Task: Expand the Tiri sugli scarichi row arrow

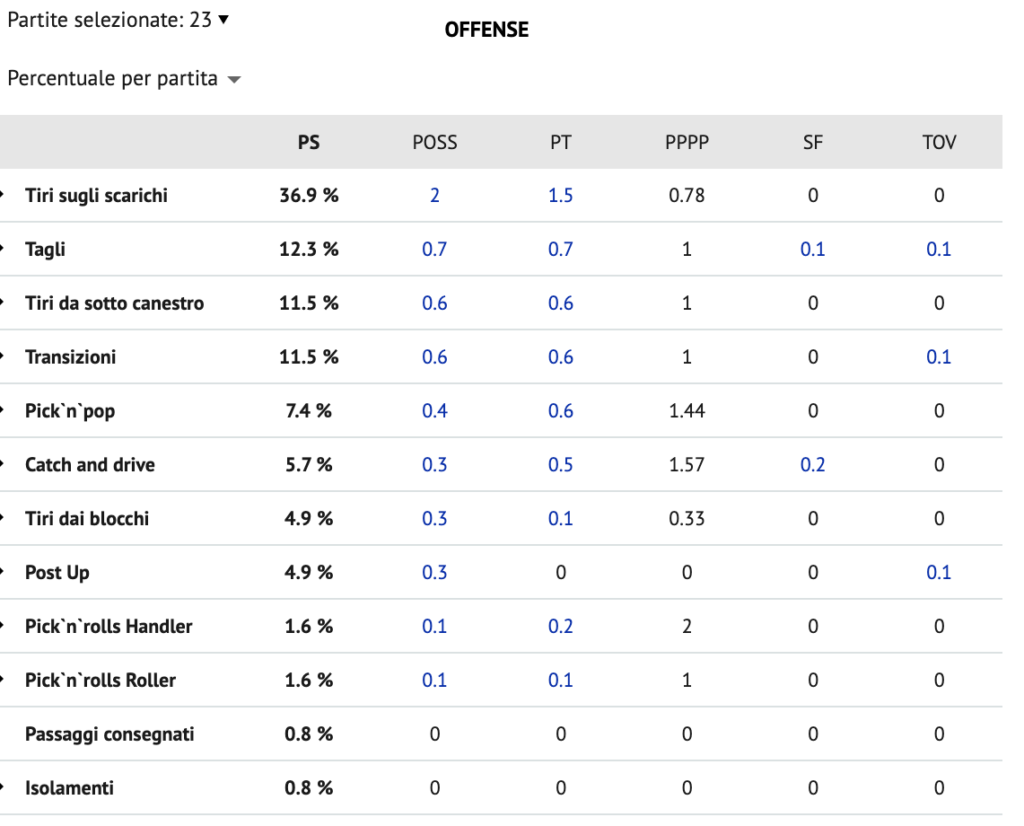Action: coord(3,195)
